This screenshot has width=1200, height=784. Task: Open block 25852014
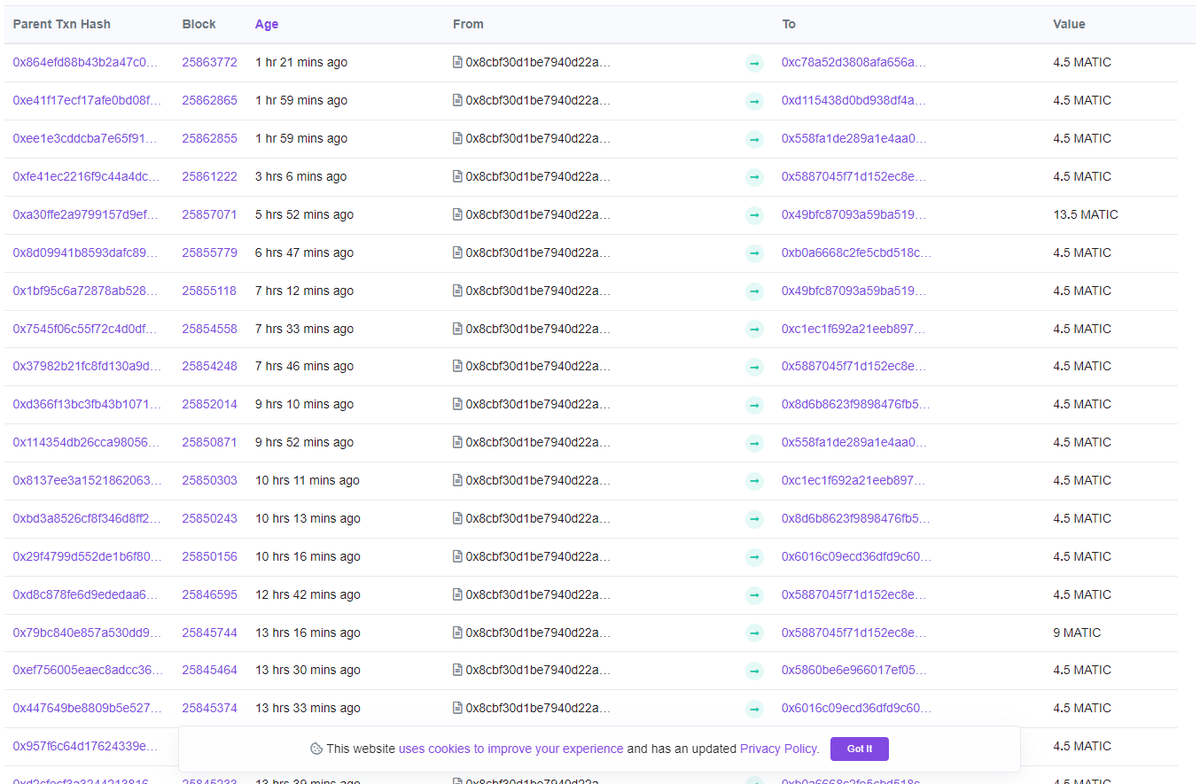coord(210,404)
